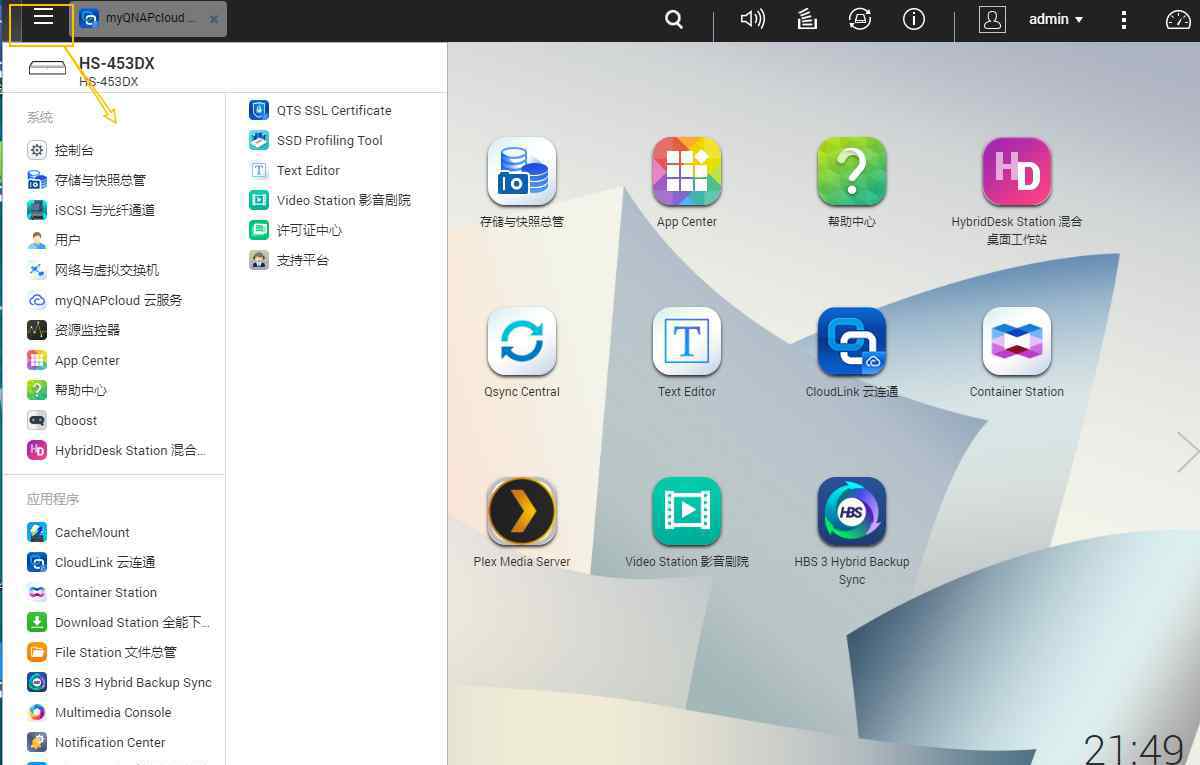Open the hamburger main menu button
This screenshot has width=1200, height=765.
coord(43,17)
